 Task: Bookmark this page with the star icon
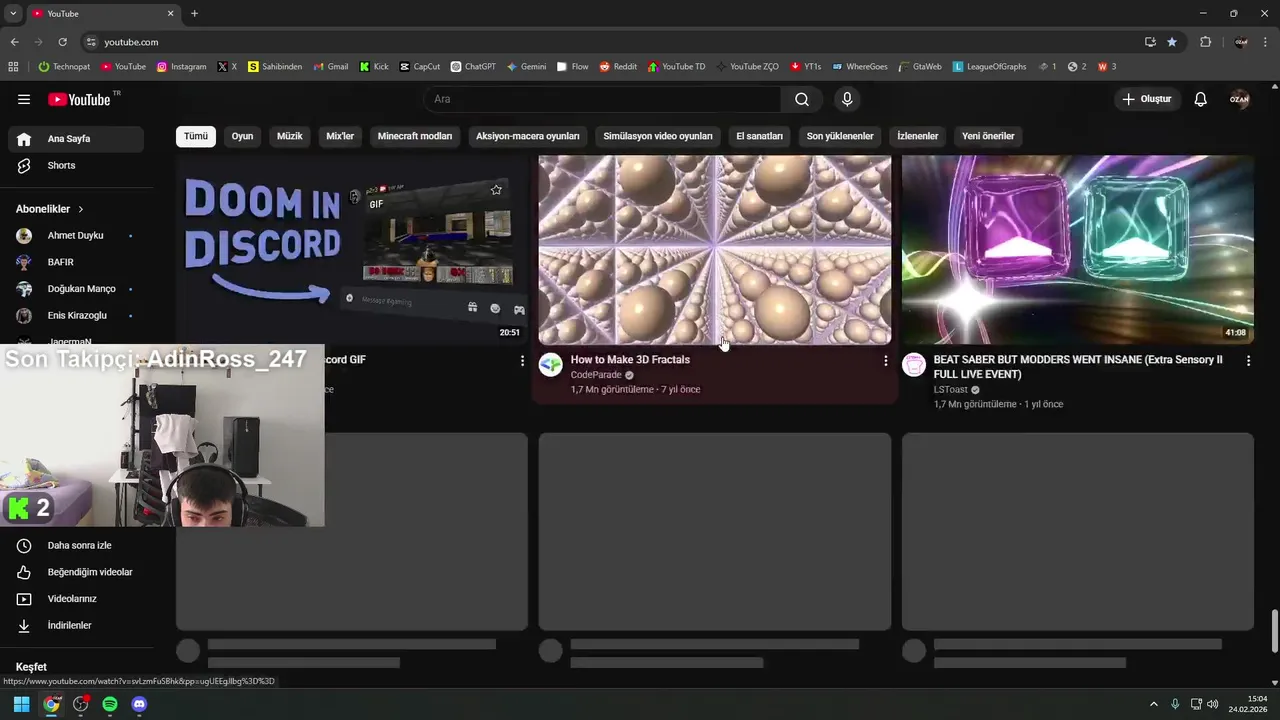[1172, 42]
